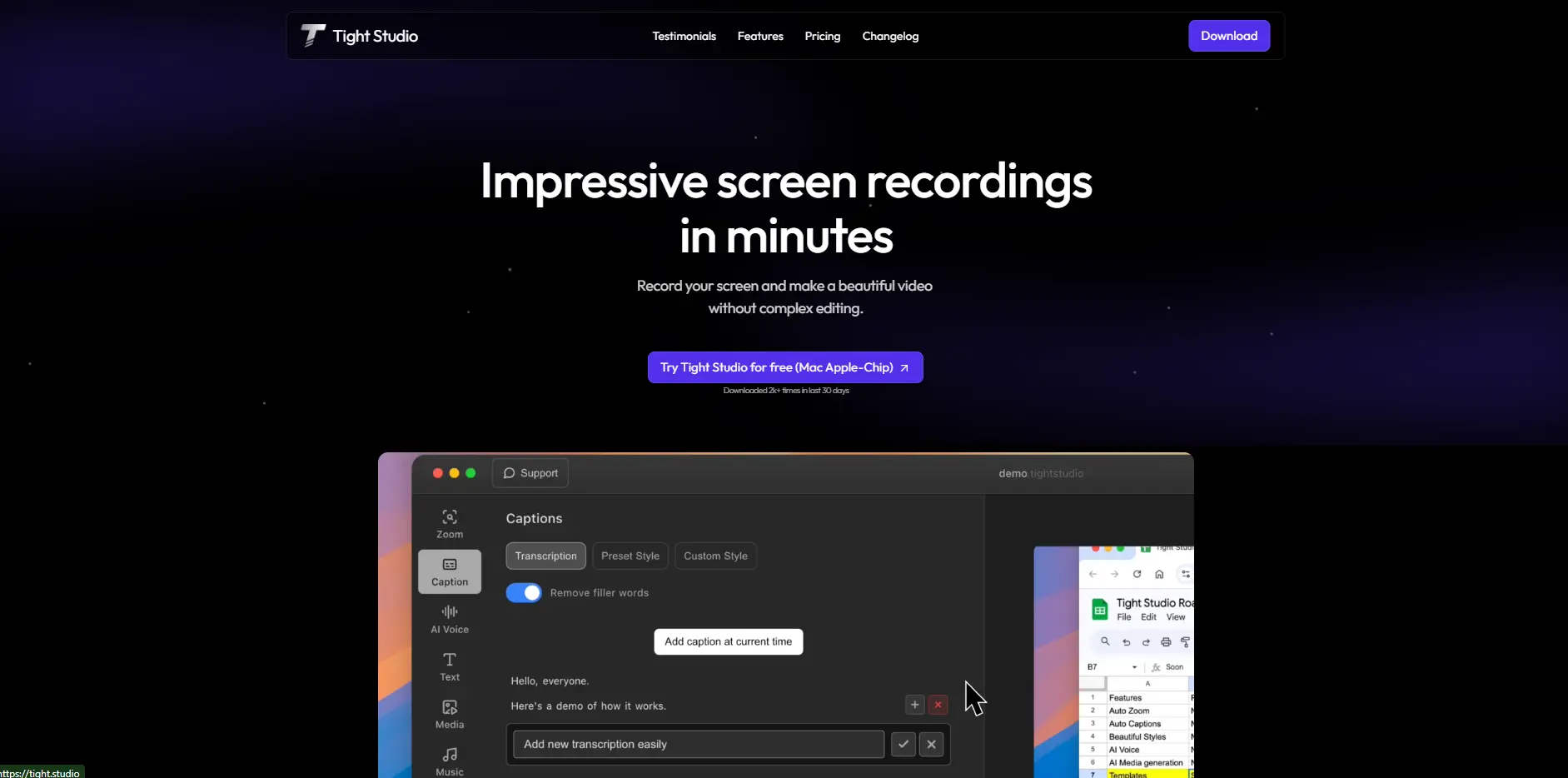The width and height of the screenshot is (1568, 778).
Task: Confirm new transcription with checkmark button
Action: click(903, 744)
